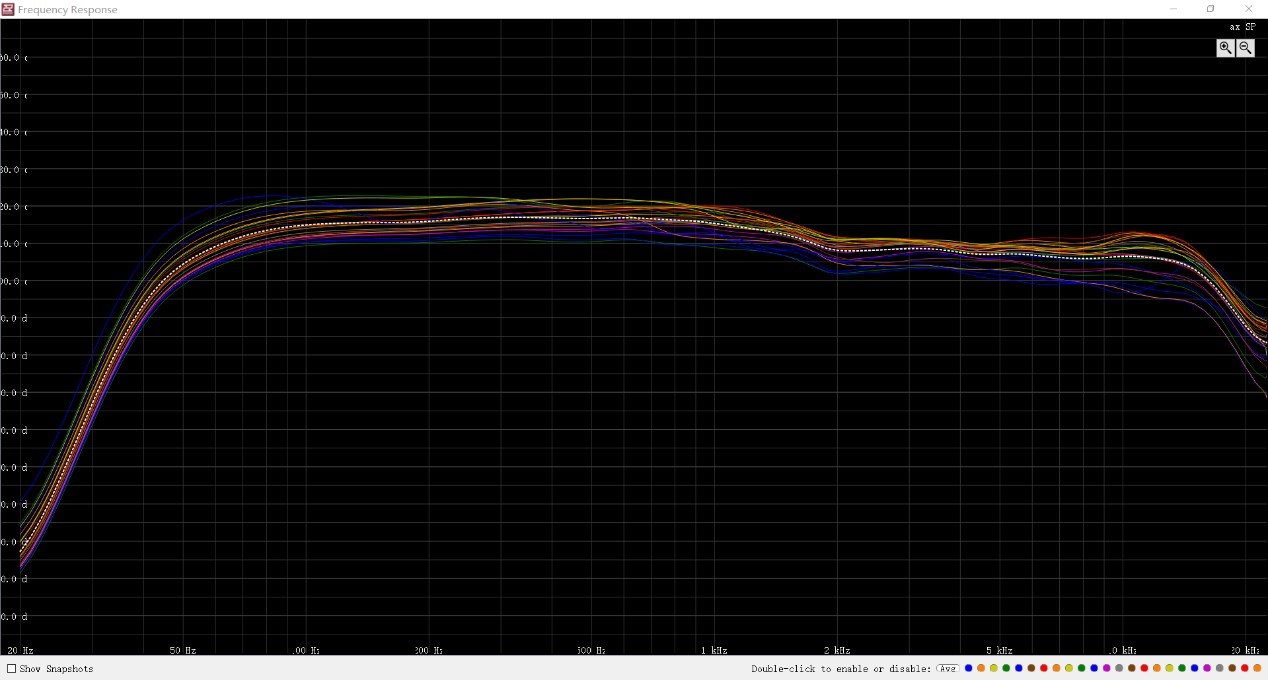
Task: Click the last orange dot at far right
Action: [1257, 668]
